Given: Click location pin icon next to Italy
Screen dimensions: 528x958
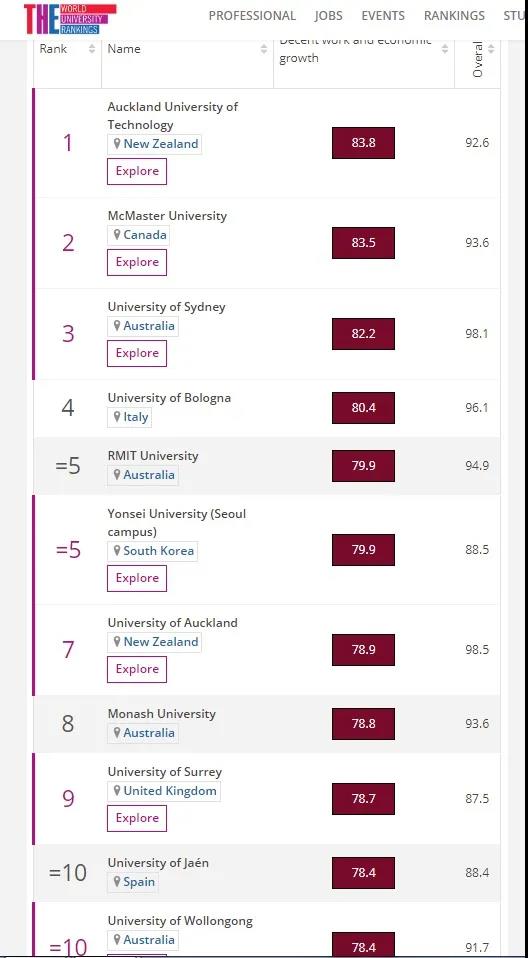Looking at the screenshot, I should [117, 417].
